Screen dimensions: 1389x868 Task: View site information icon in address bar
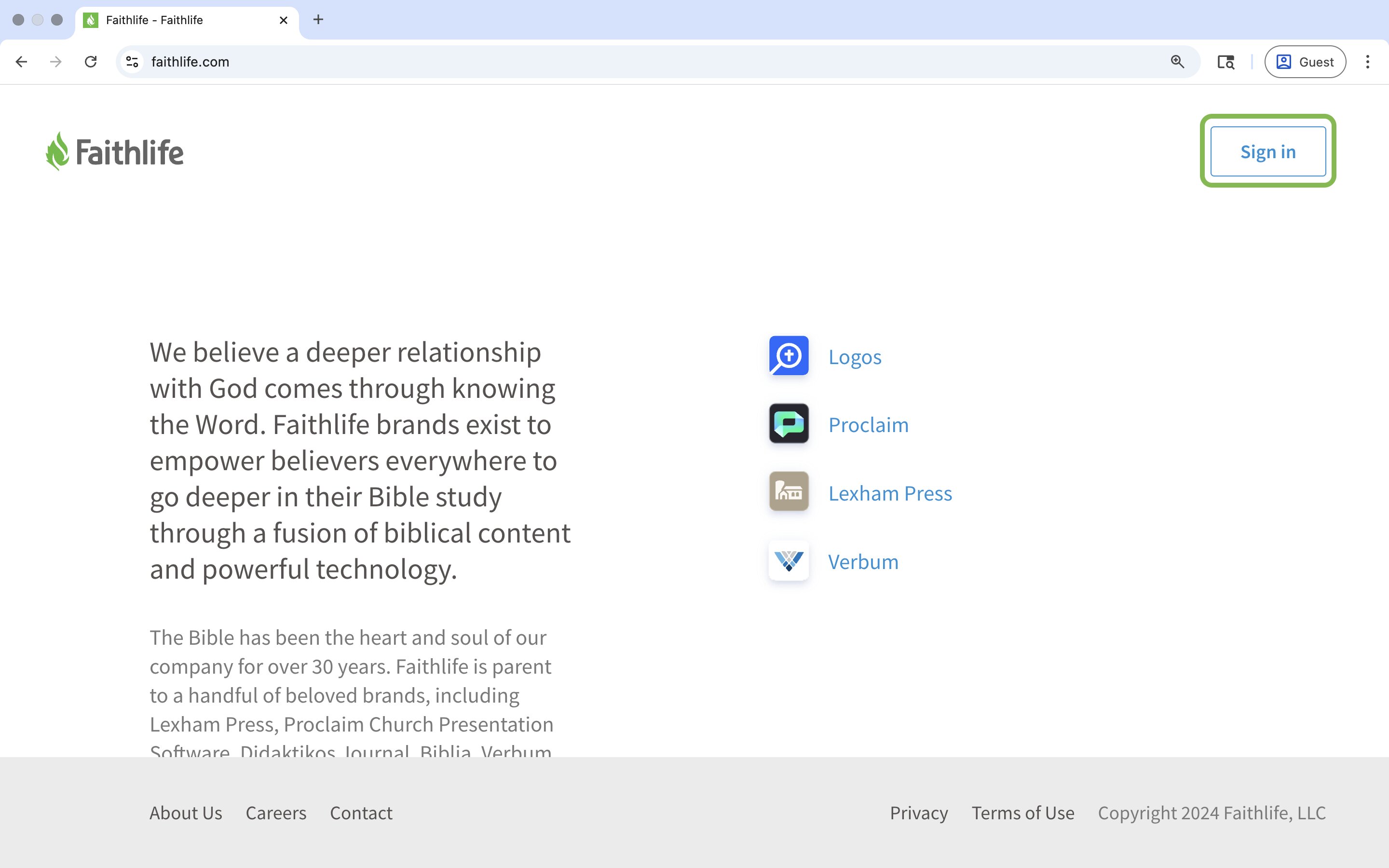pyautogui.click(x=133, y=62)
